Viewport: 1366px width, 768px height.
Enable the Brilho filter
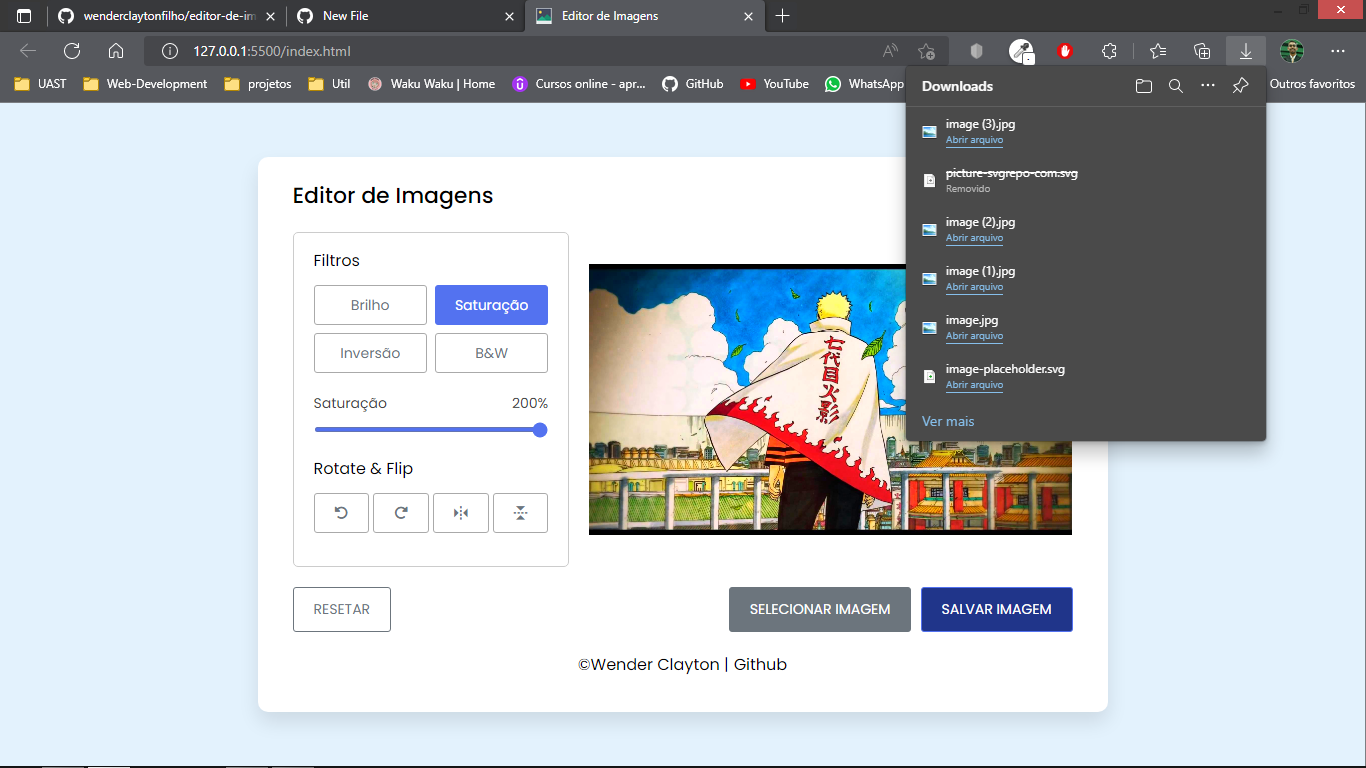370,304
